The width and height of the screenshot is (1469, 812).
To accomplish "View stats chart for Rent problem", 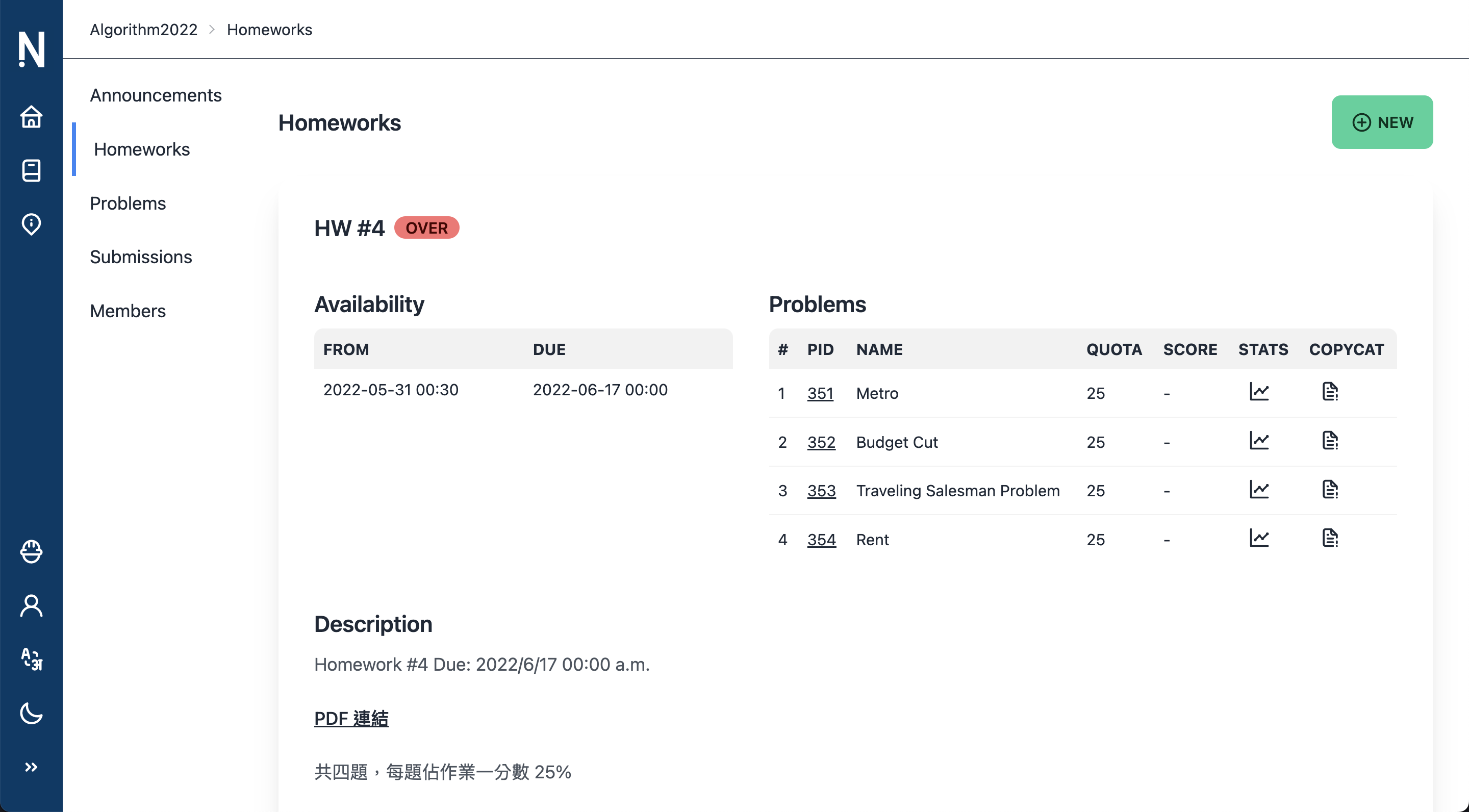I will tap(1258, 538).
